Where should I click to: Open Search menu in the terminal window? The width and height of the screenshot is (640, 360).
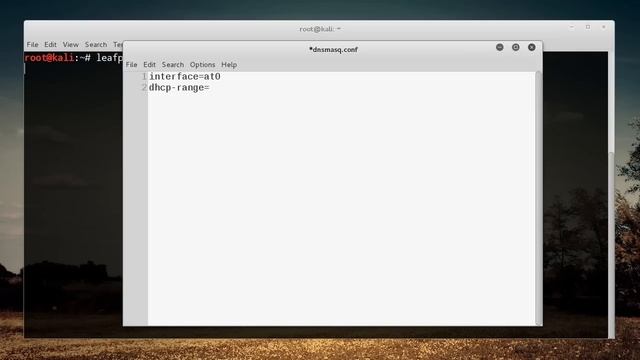pyautogui.click(x=96, y=44)
